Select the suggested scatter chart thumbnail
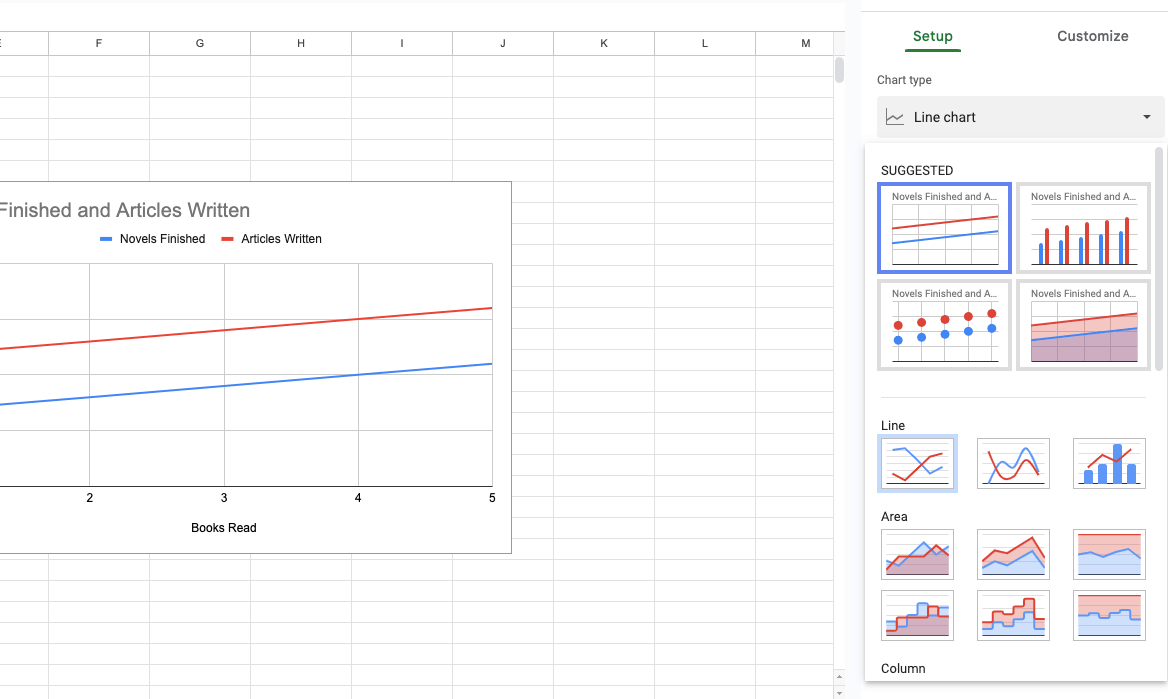 click(x=943, y=325)
